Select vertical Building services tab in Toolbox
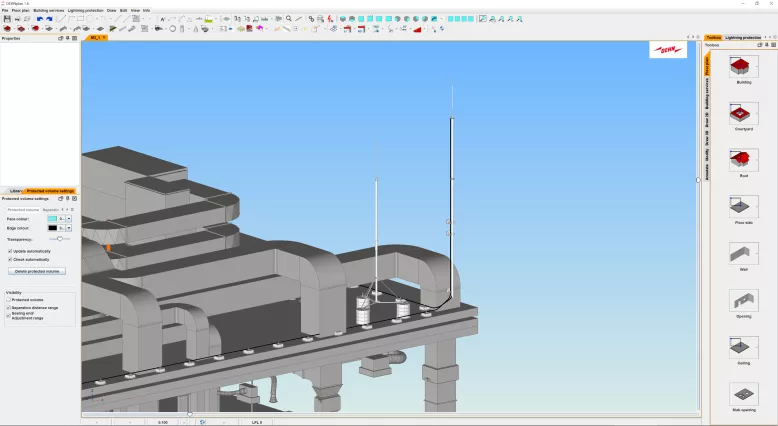The height and width of the screenshot is (426, 778). point(707,94)
